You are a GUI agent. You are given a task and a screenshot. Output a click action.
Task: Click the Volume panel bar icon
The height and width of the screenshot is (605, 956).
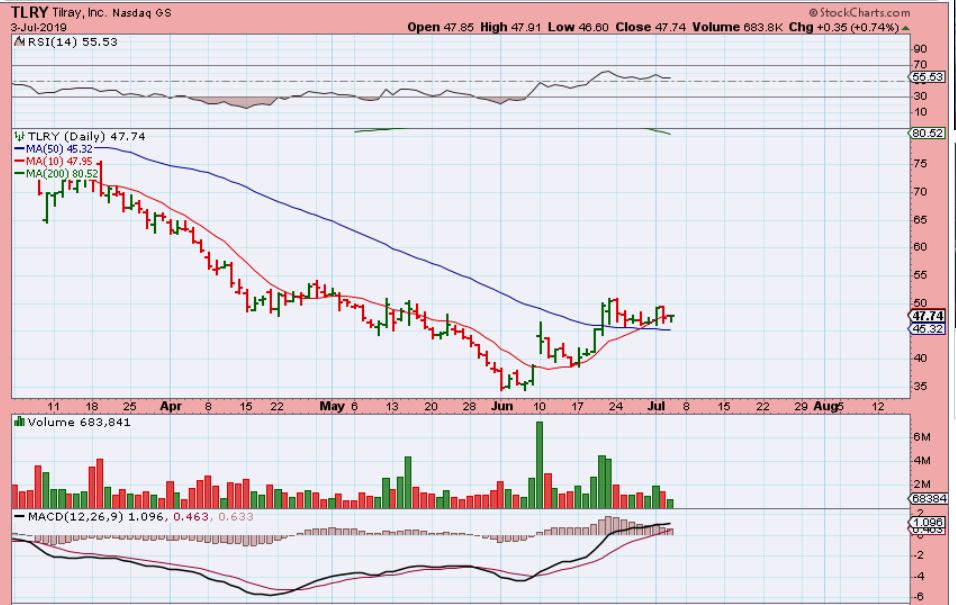pyautogui.click(x=20, y=421)
